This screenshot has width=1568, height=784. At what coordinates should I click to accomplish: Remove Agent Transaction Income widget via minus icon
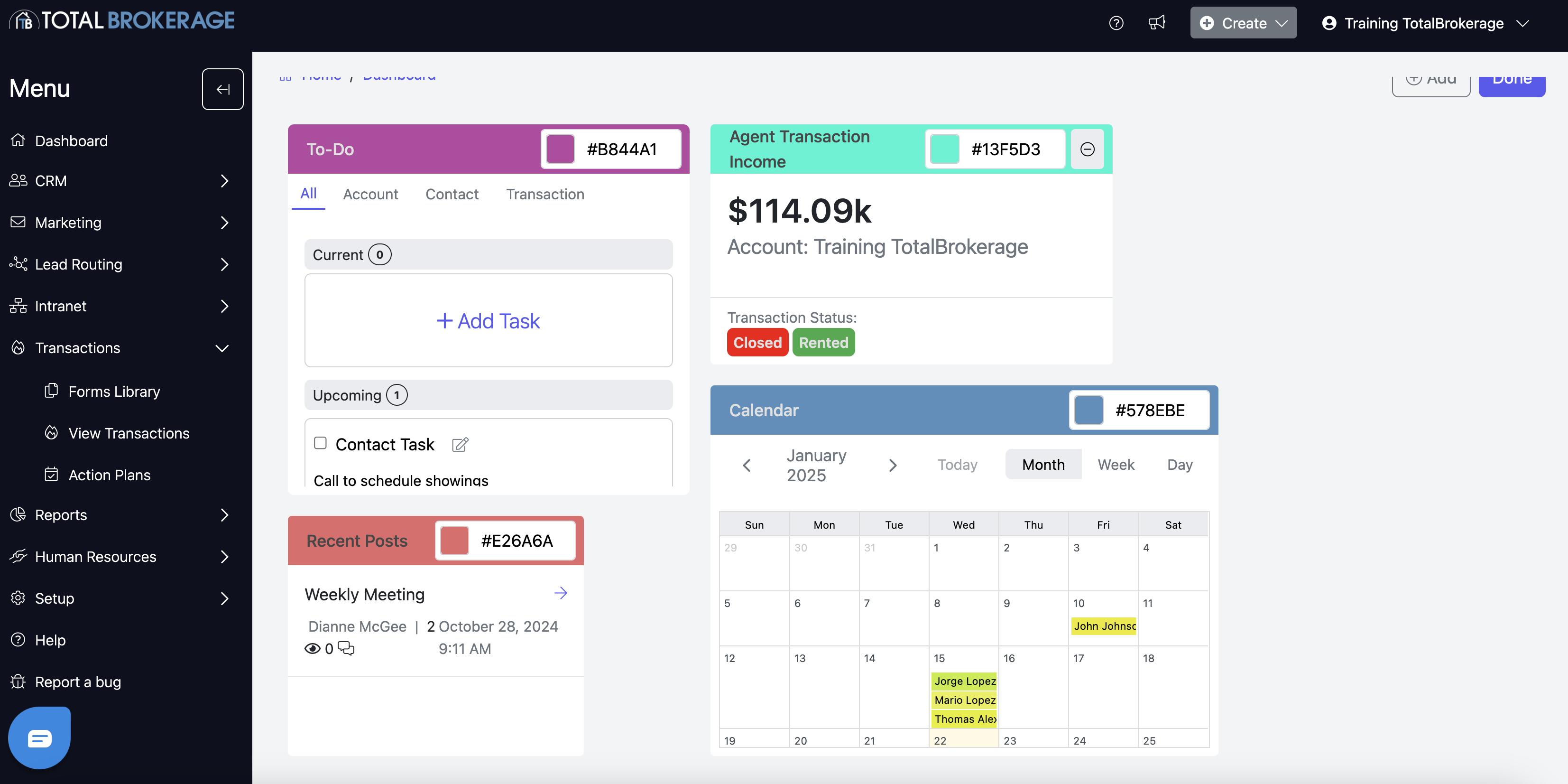coord(1087,149)
